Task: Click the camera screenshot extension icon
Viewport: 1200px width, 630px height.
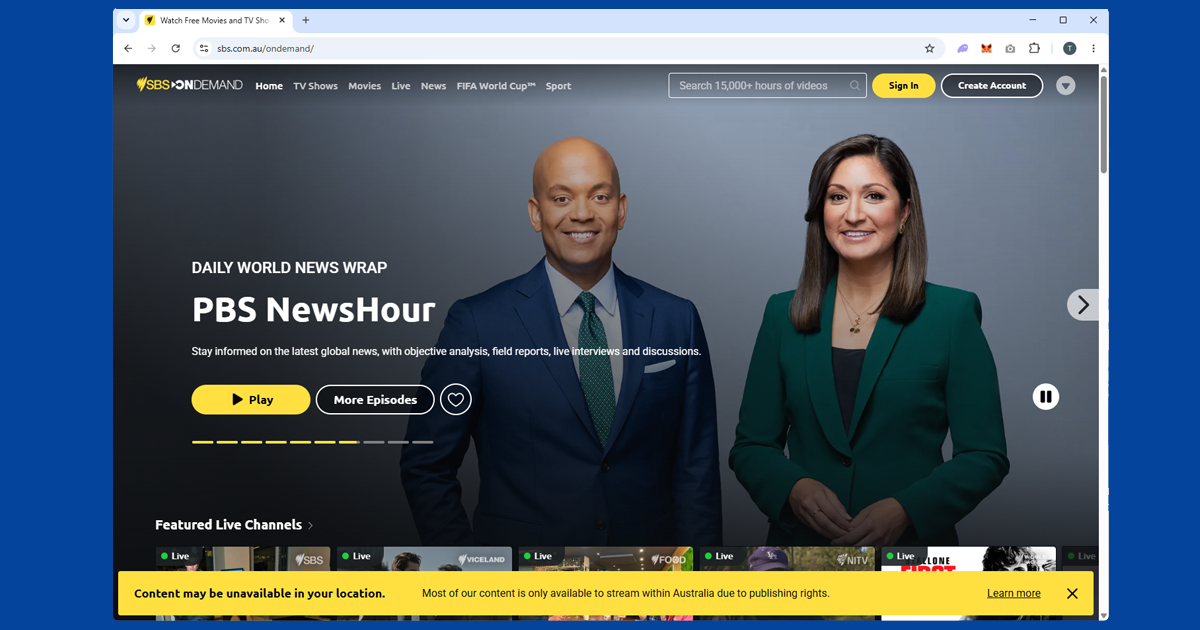Action: pos(1010,48)
